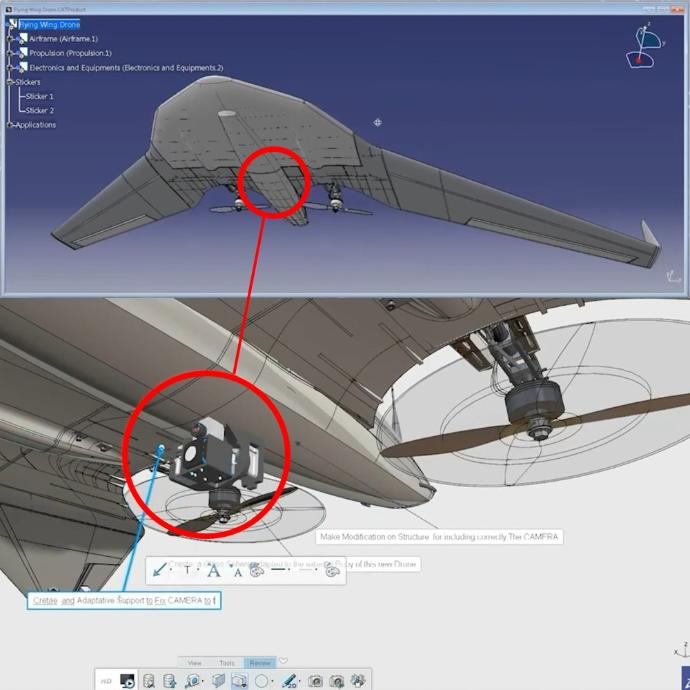The height and width of the screenshot is (690, 690).
Task: Click the capture camera icon in Review toolbar
Action: point(313,681)
